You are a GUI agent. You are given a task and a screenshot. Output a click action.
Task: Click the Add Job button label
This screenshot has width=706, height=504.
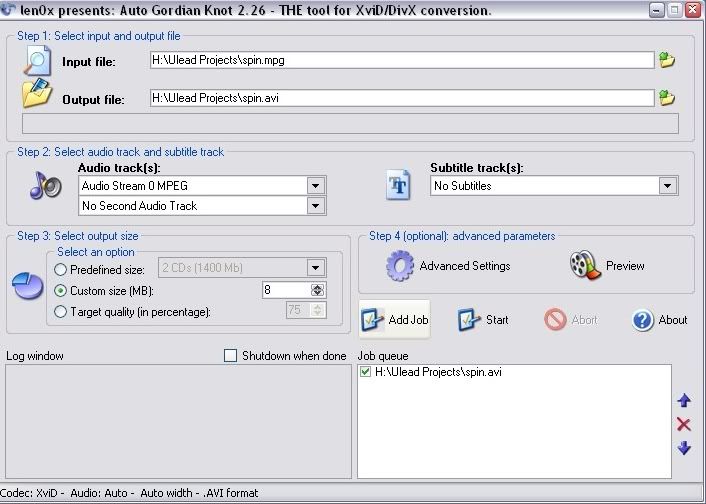408,320
